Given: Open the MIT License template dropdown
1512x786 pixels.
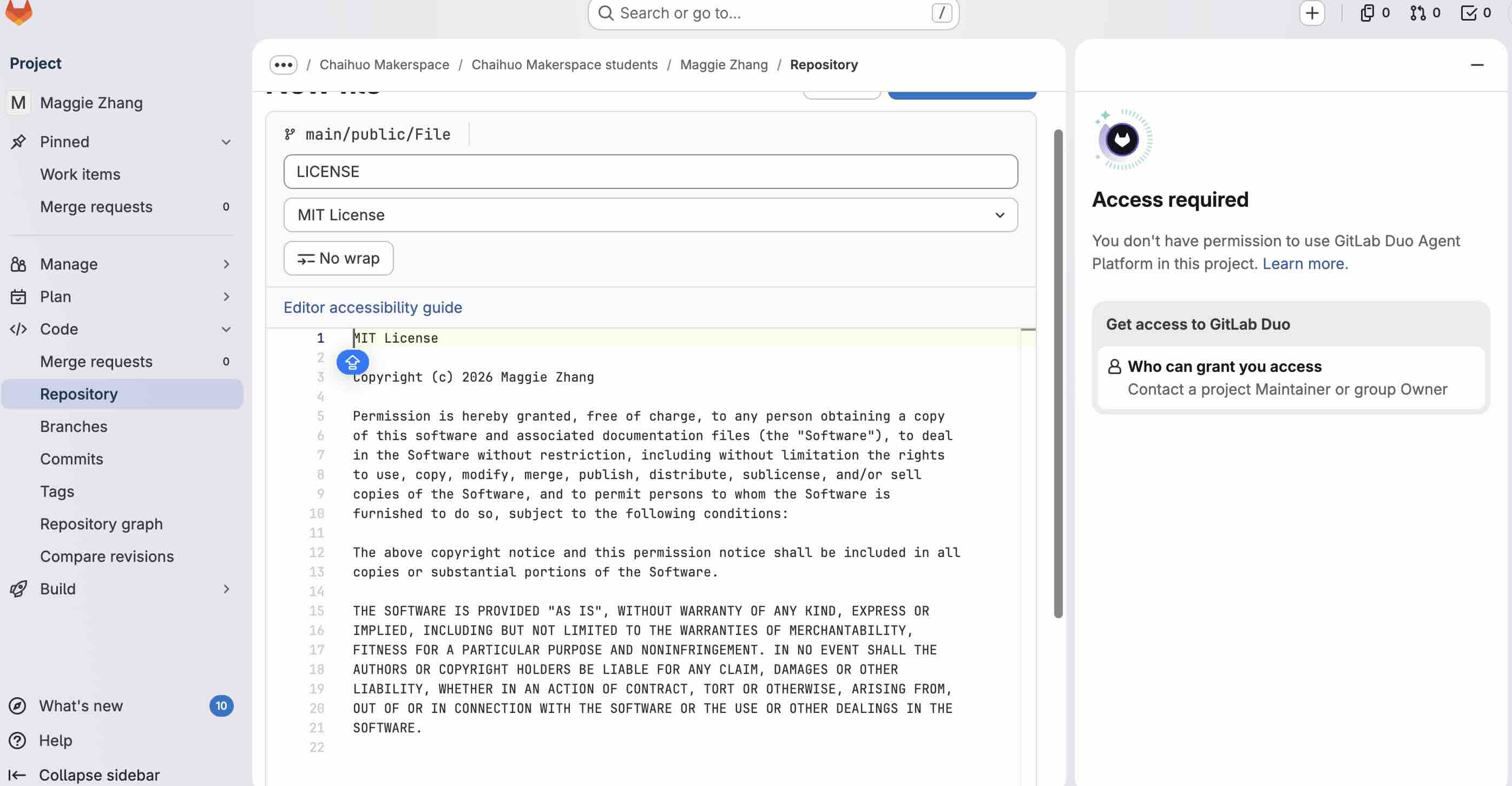Looking at the screenshot, I should [650, 215].
